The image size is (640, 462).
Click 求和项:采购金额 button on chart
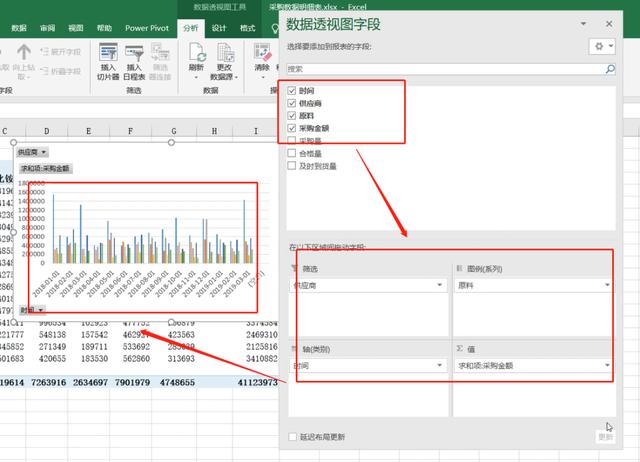click(46, 168)
